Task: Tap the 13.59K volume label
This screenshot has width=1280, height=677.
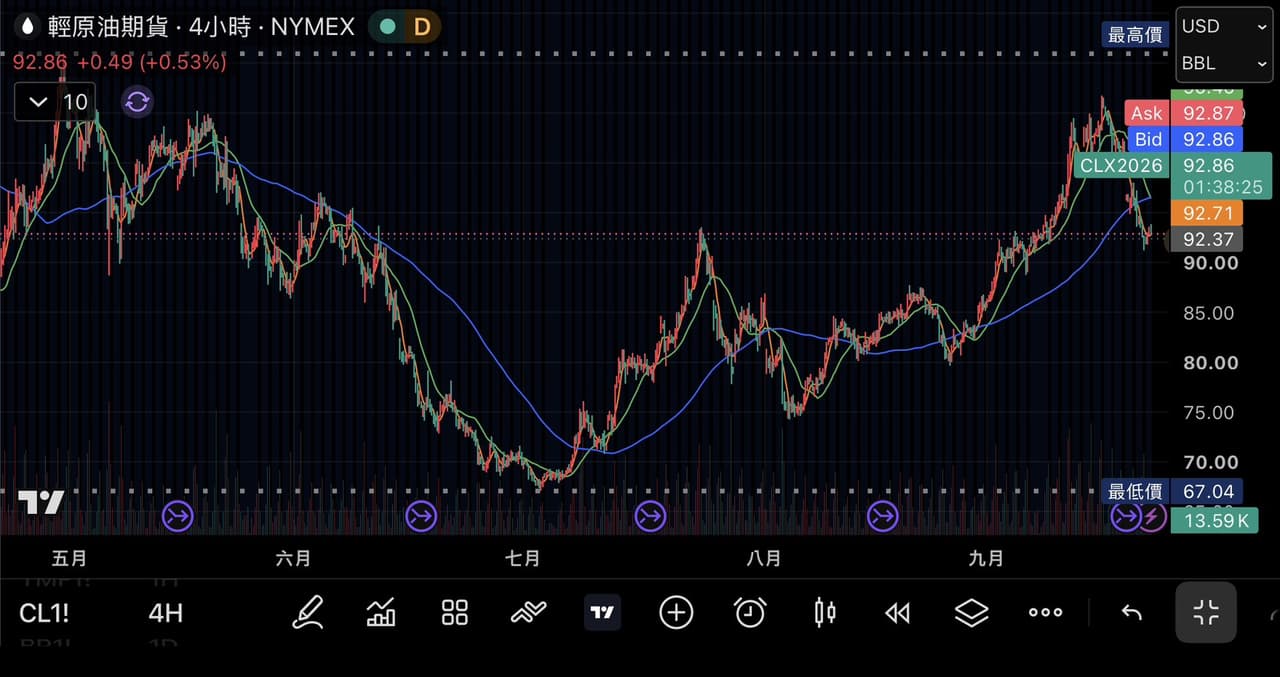Action: pos(1214,520)
